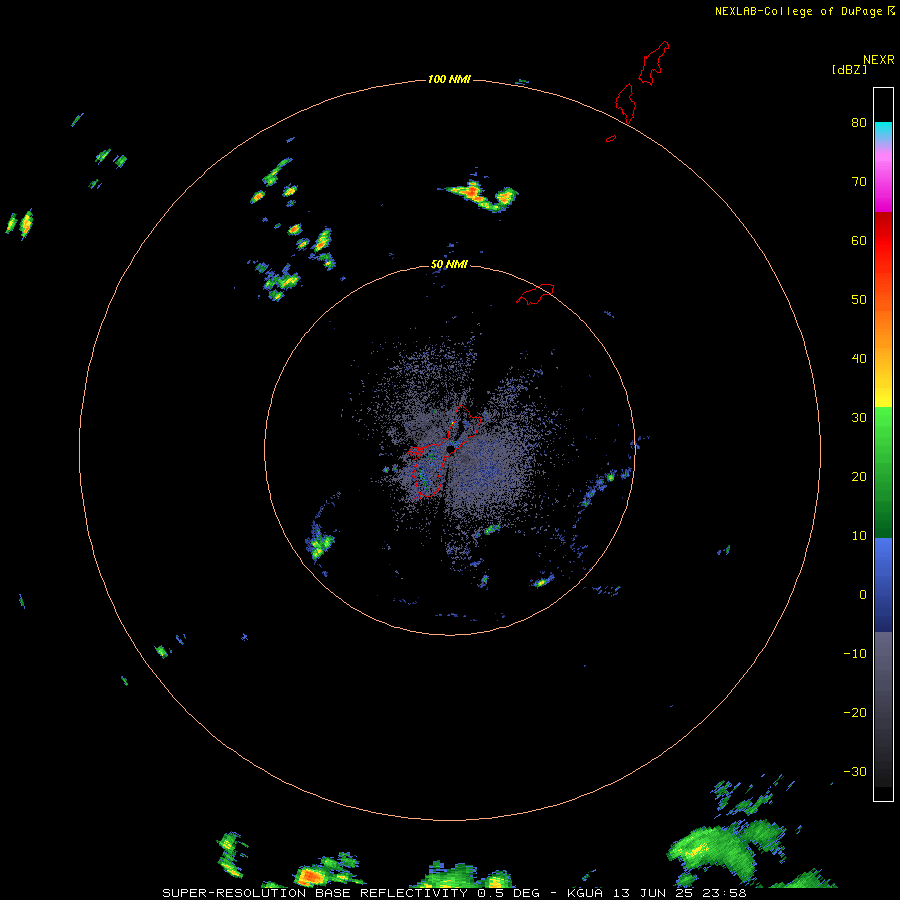Click the -20 value on the dBZ scale
This screenshot has height=900, width=900.
[855, 712]
